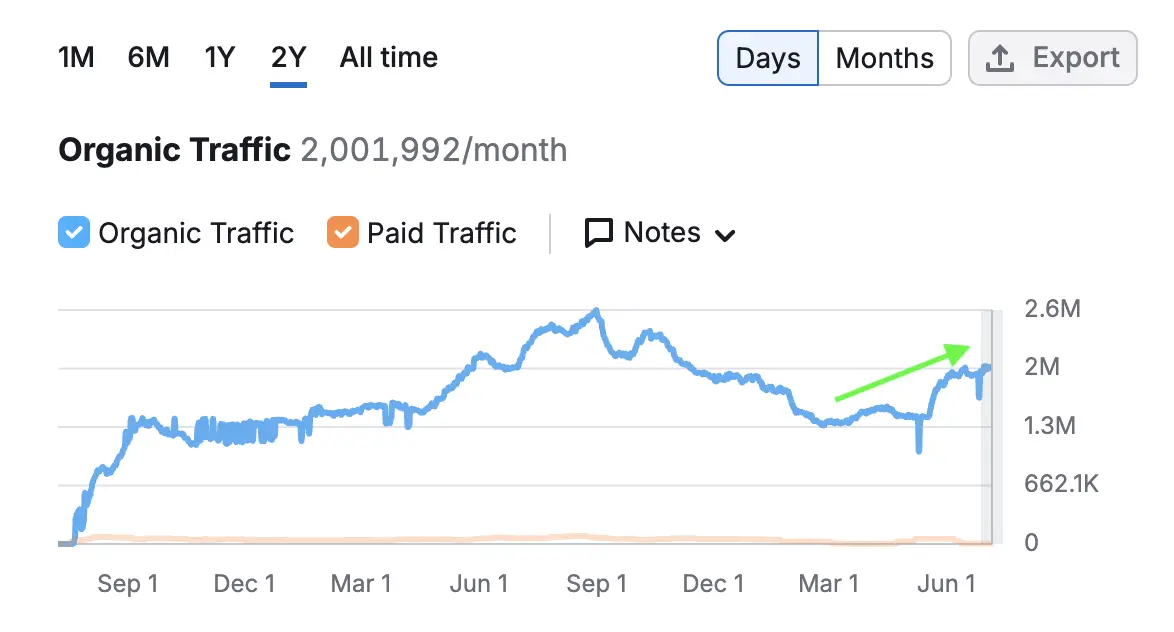The image size is (1174, 632).
Task: Select the 2Y time range tab
Action: point(288,58)
